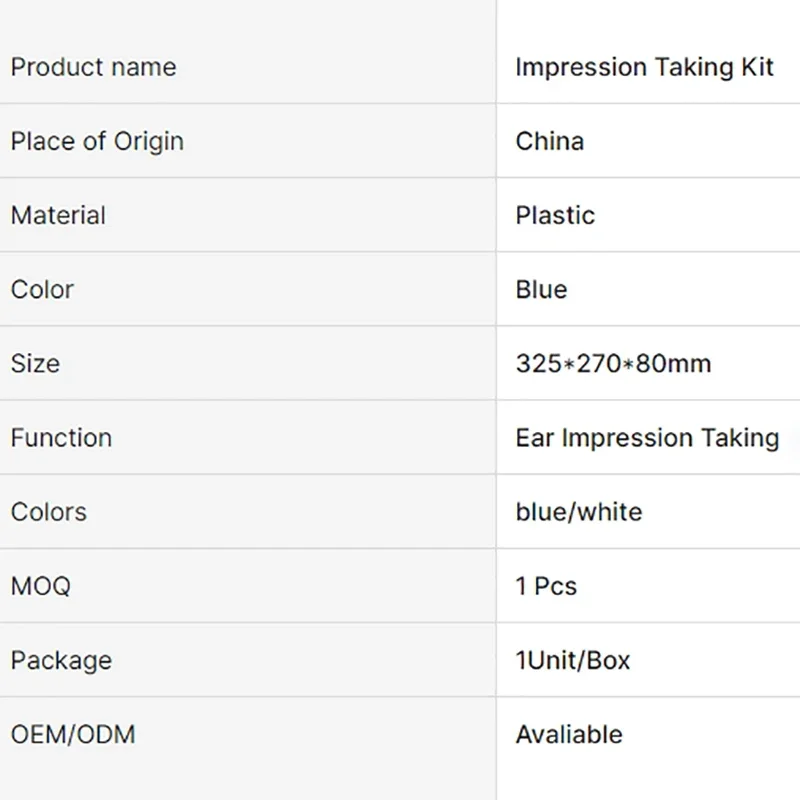Click the Product name label cell
This screenshot has width=800, height=800.
click(247, 67)
